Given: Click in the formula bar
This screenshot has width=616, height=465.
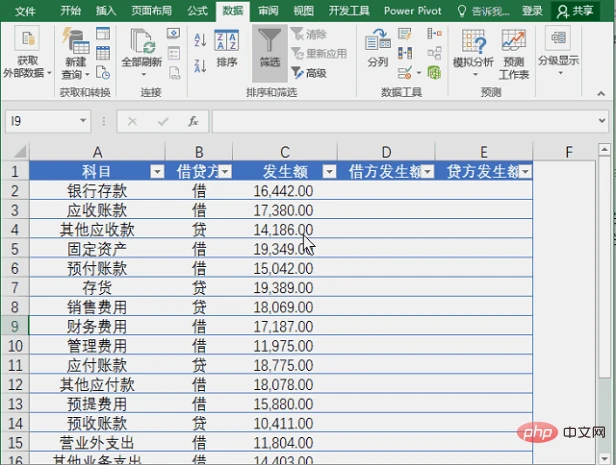Looking at the screenshot, I should (404, 121).
